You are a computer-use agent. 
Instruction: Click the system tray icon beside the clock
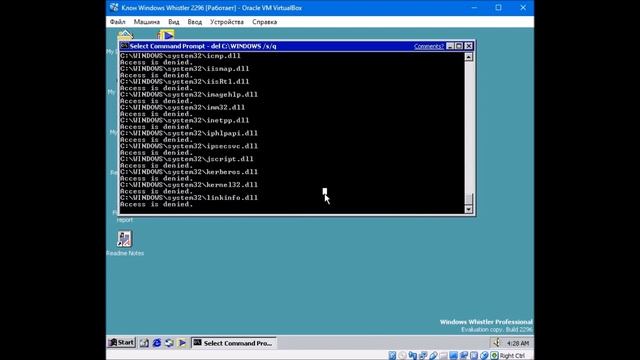(496, 343)
